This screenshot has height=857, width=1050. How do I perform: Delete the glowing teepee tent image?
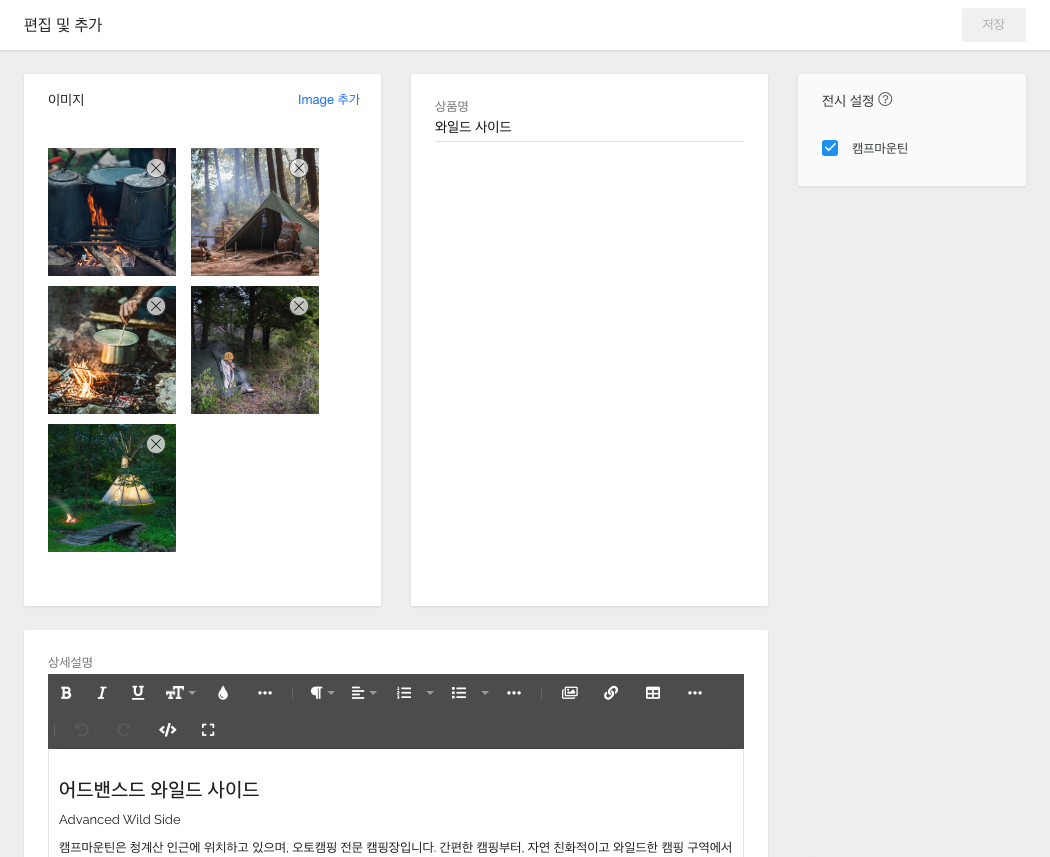pyautogui.click(x=156, y=444)
